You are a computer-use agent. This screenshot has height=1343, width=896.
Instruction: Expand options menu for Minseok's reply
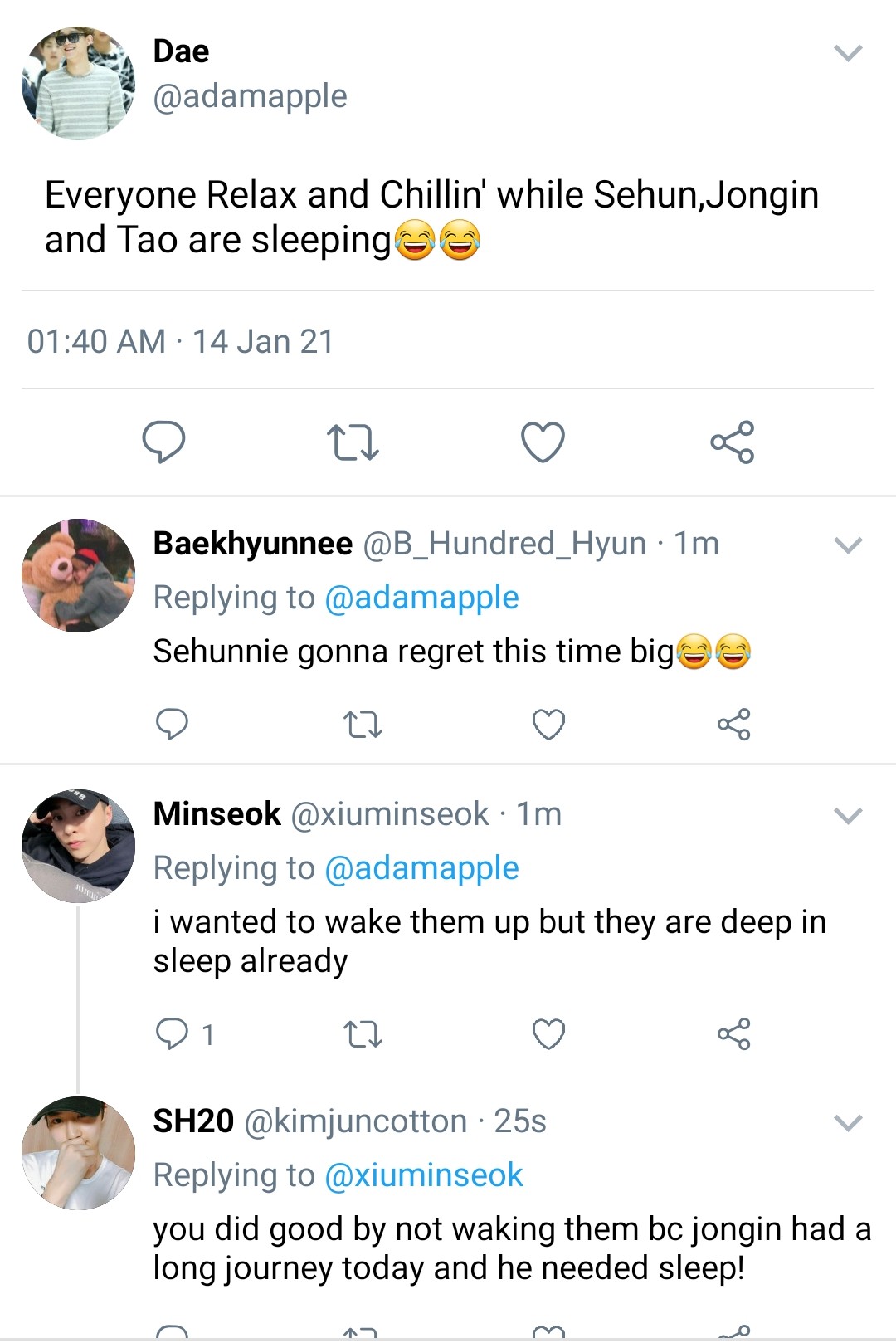[848, 816]
